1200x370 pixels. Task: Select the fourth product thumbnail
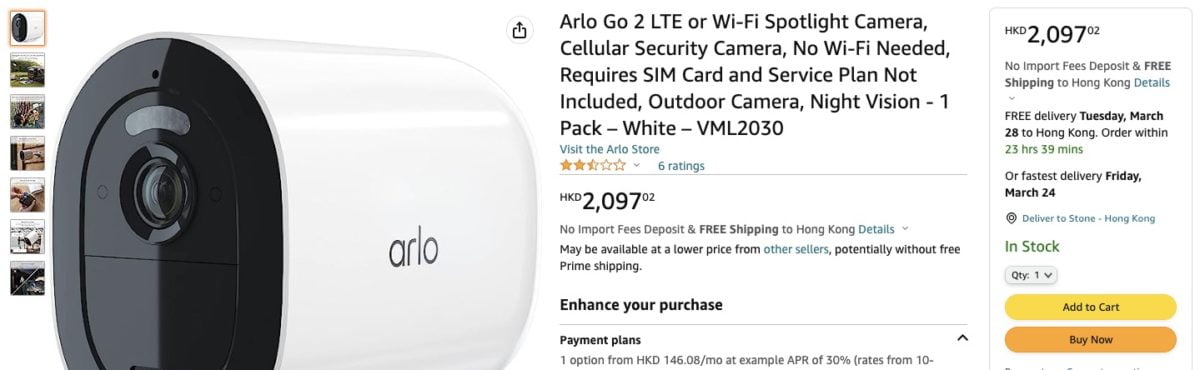pos(27,153)
